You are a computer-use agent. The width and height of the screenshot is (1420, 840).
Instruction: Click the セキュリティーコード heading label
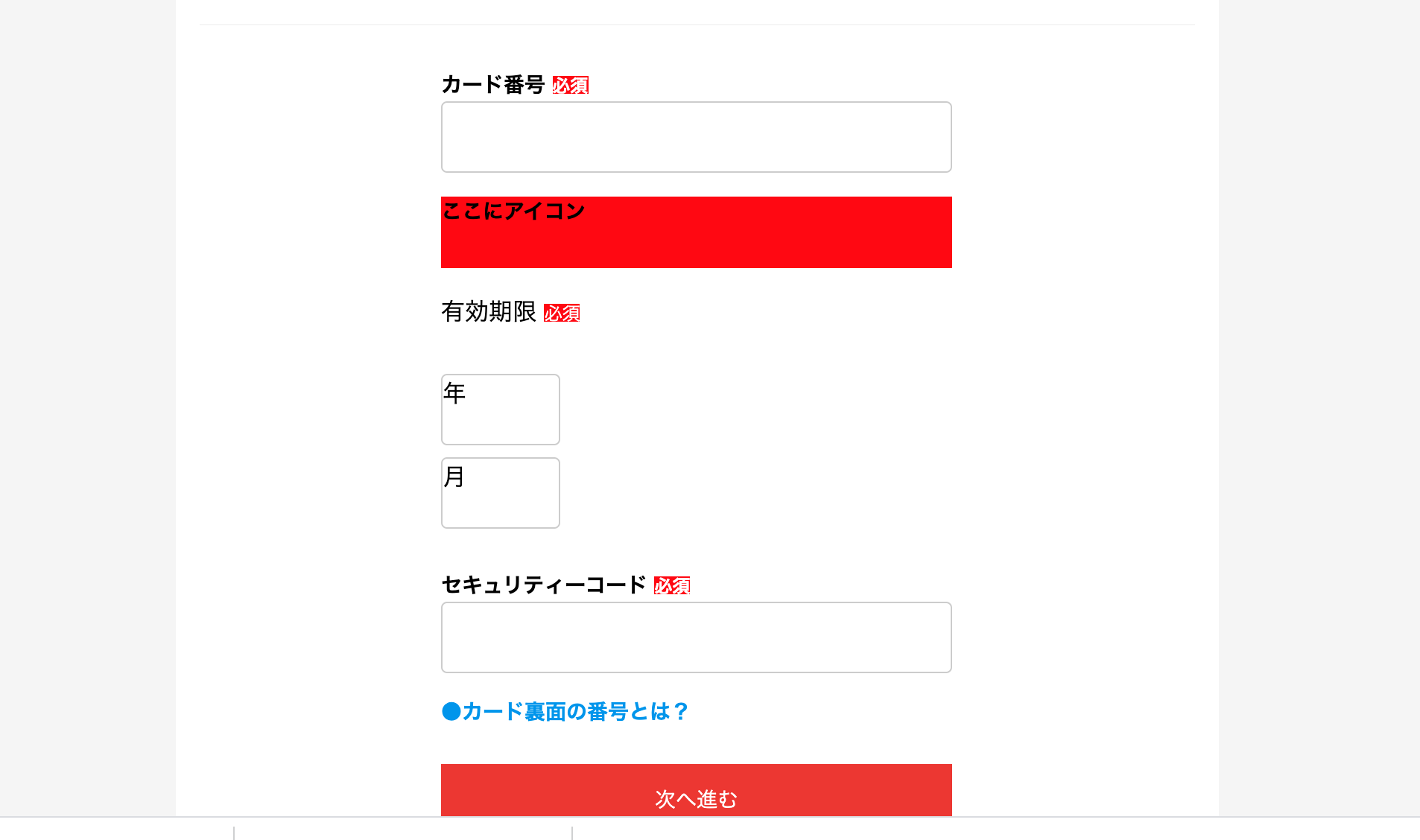pyautogui.click(x=545, y=585)
